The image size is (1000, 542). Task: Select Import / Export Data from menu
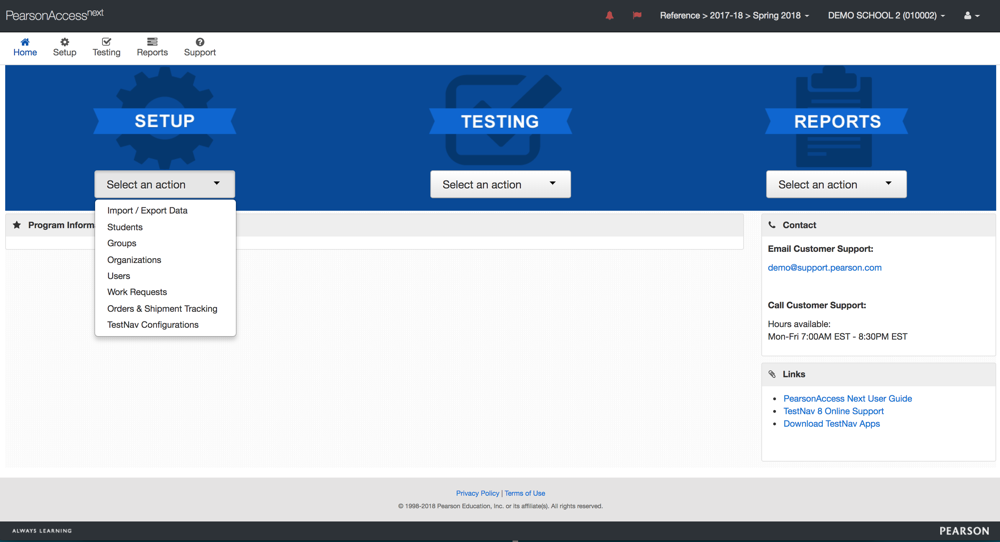coord(147,211)
